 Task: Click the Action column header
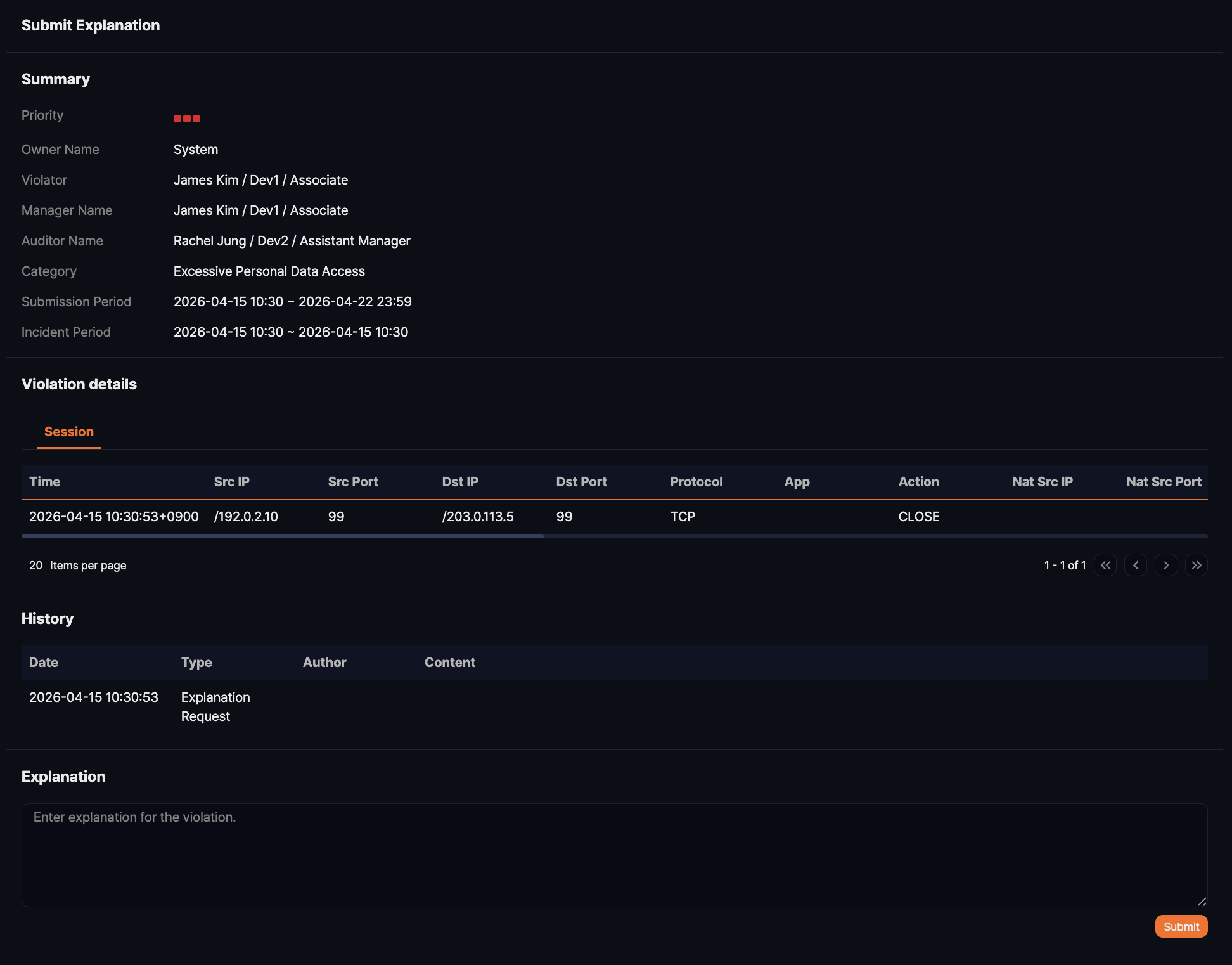click(918, 482)
